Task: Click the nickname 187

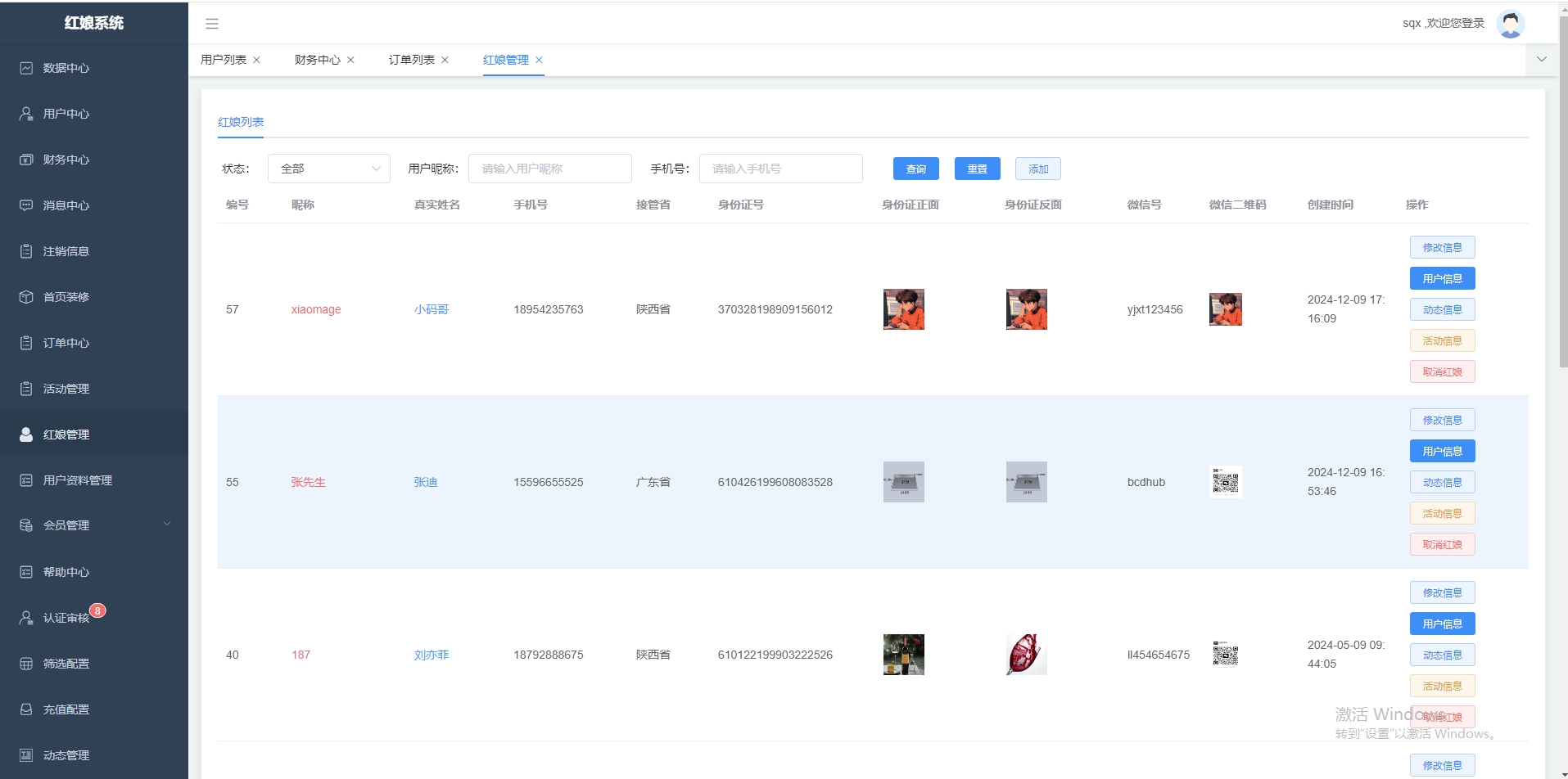Action: [x=301, y=655]
